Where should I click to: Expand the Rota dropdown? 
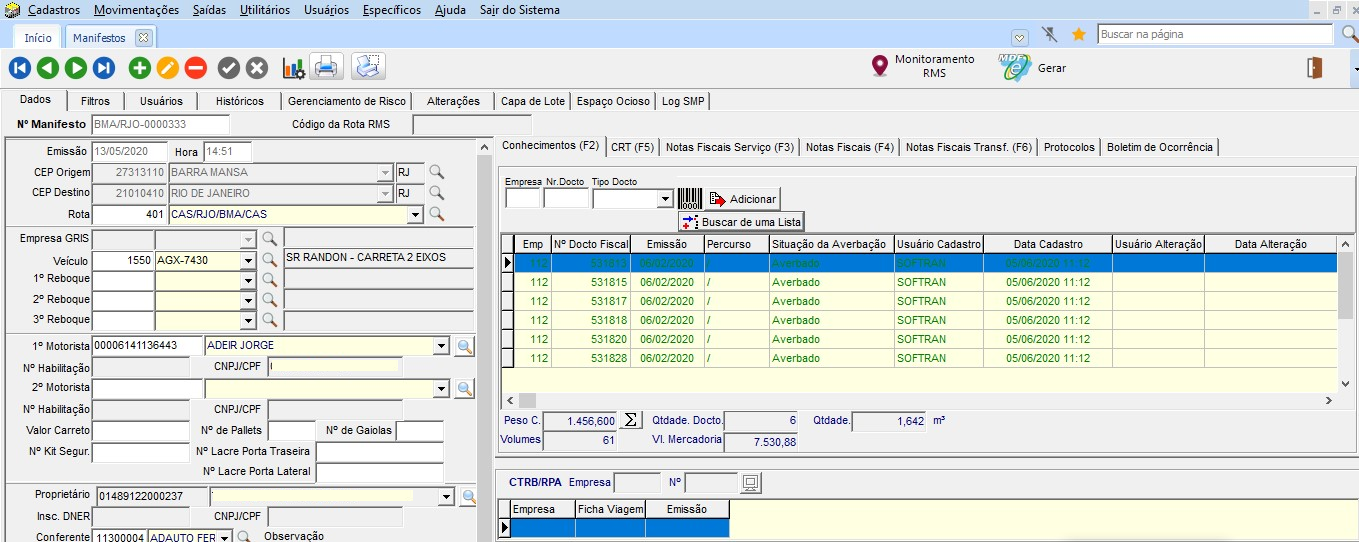(415, 214)
